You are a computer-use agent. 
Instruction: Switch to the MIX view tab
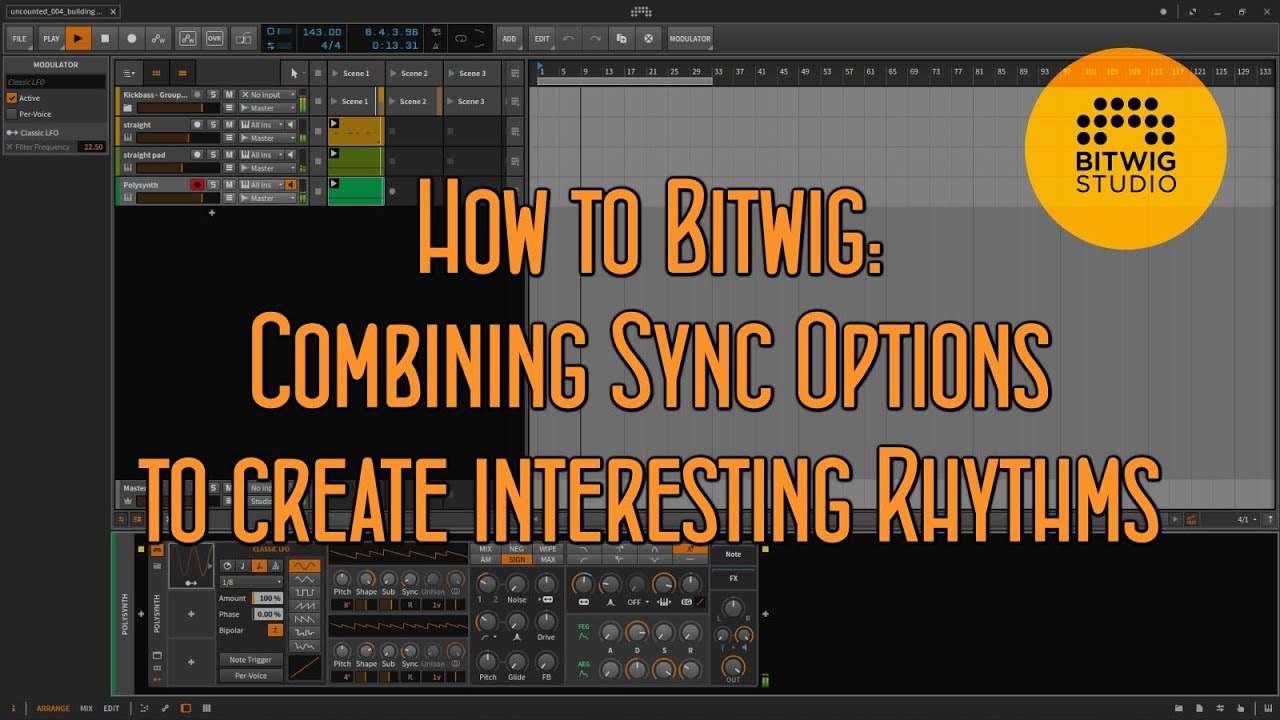tap(86, 708)
